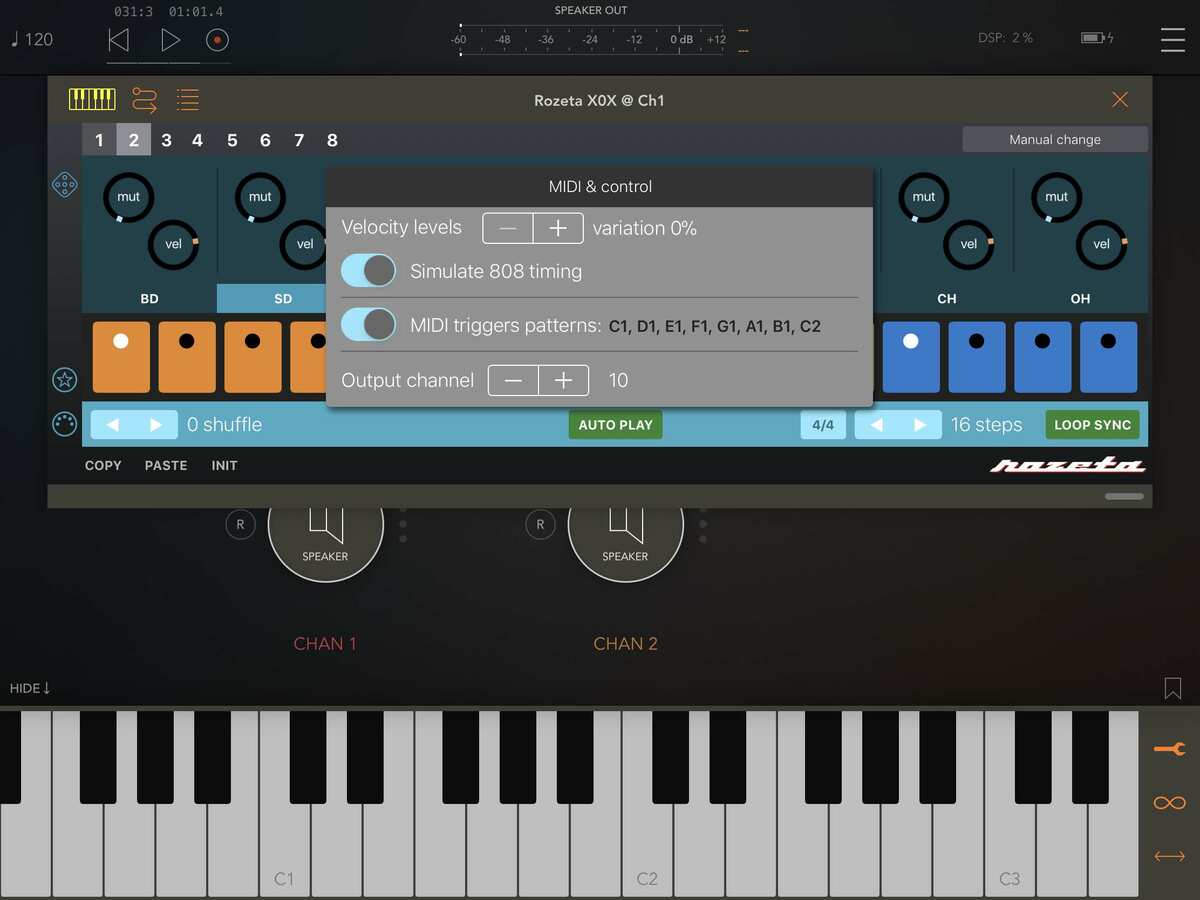
Task: Change the 4/4 time signature
Action: coord(823,425)
